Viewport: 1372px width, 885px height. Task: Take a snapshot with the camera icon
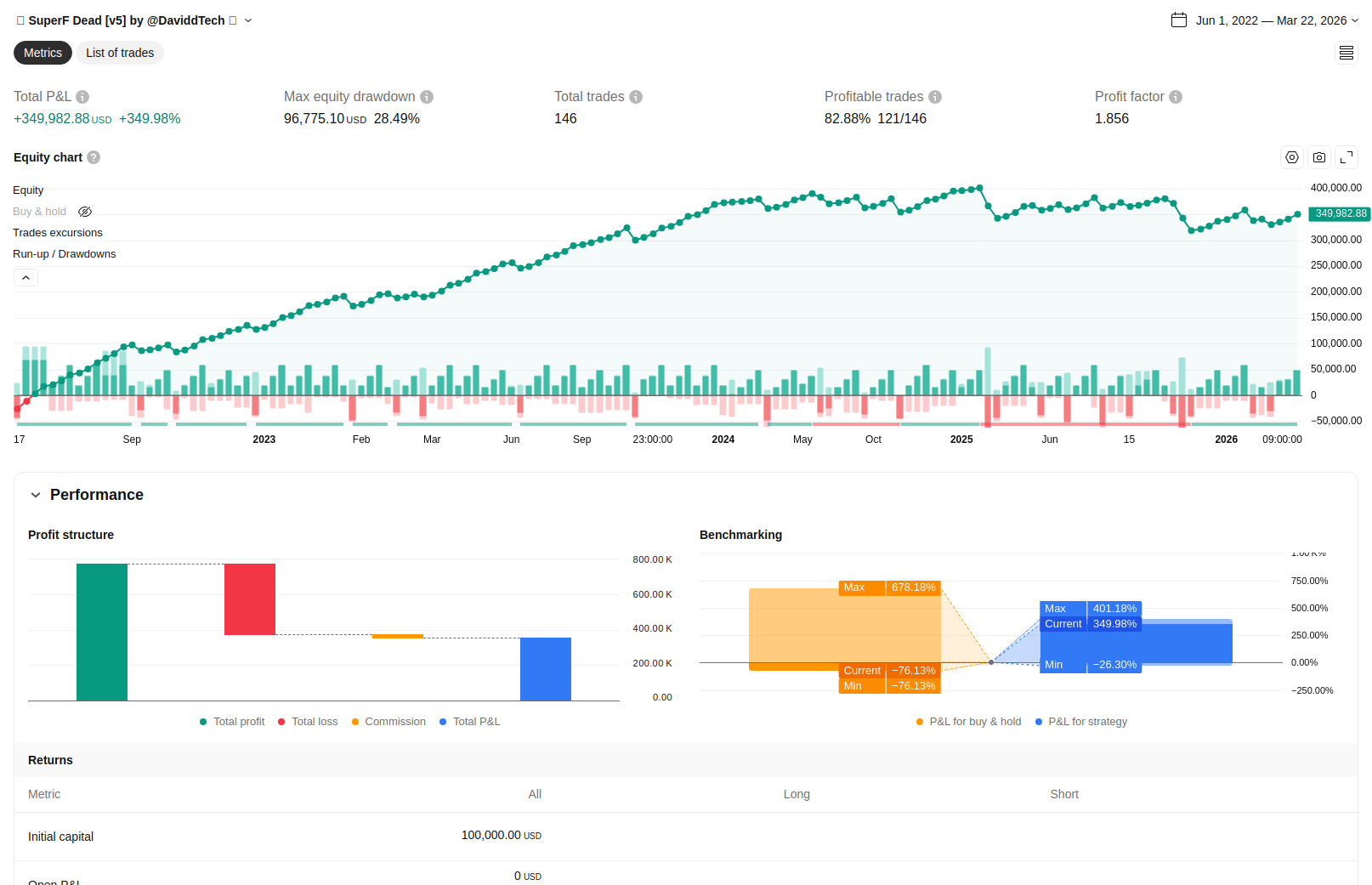click(1319, 157)
